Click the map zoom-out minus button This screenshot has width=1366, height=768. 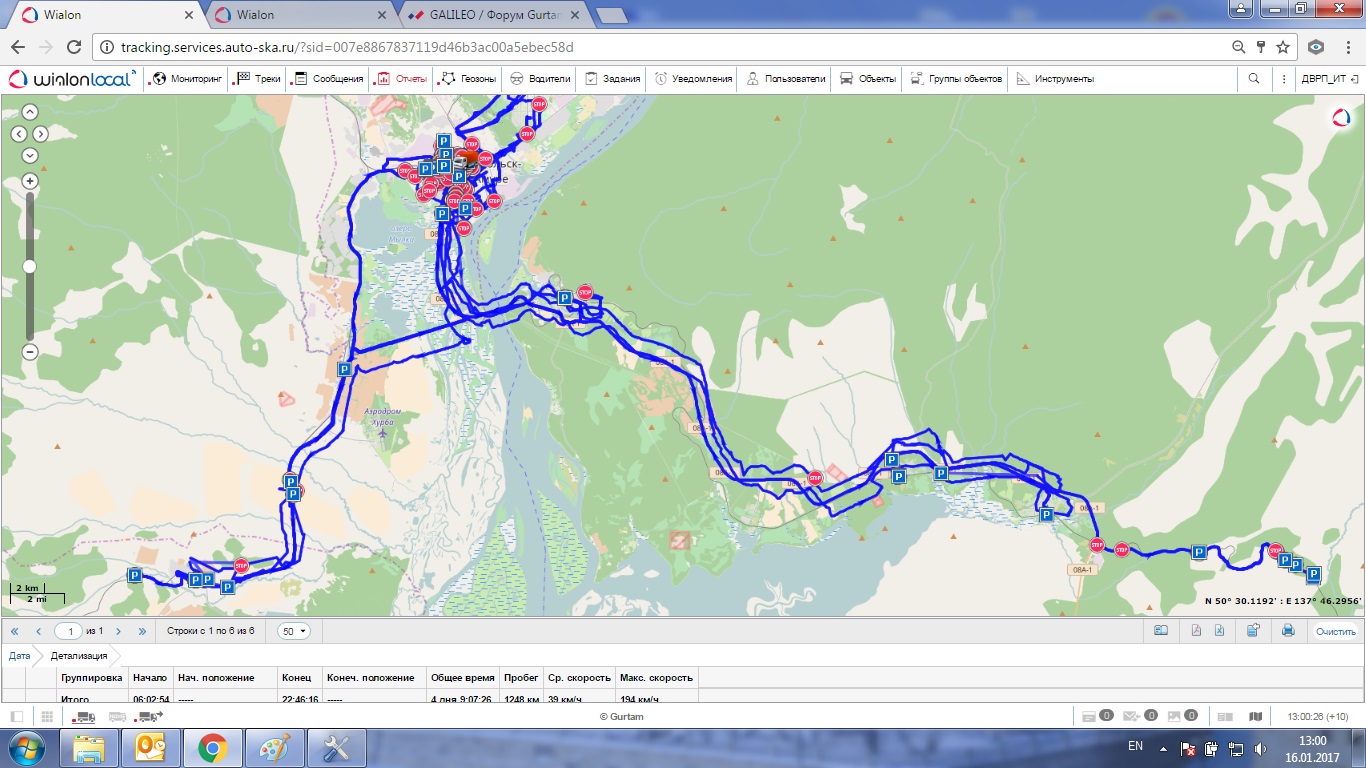point(30,352)
